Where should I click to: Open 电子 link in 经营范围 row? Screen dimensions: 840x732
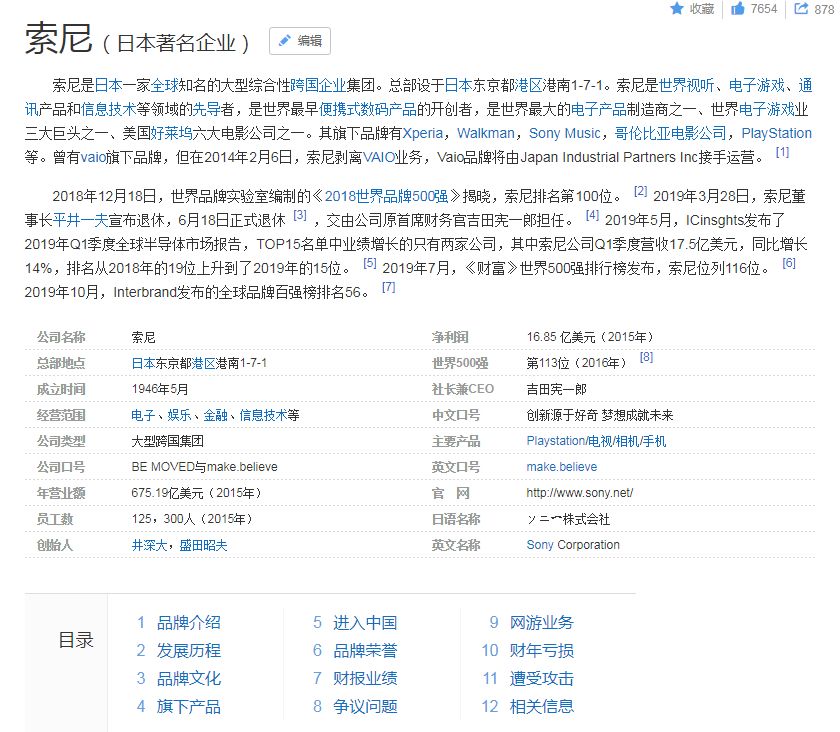(143, 415)
